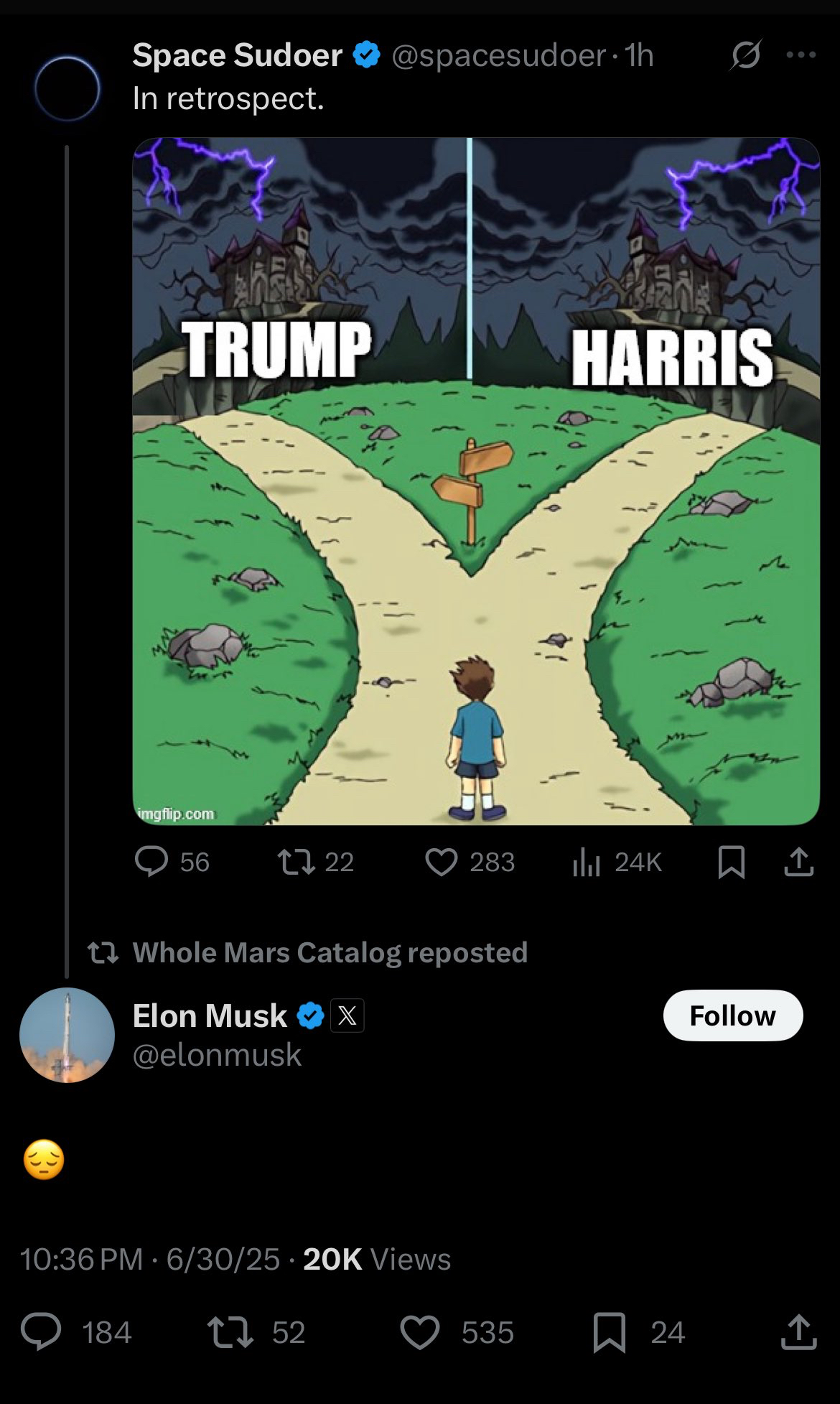This screenshot has width=840, height=1404.
Task: Open Elon Musk's rocket profile picture
Action: [67, 1035]
